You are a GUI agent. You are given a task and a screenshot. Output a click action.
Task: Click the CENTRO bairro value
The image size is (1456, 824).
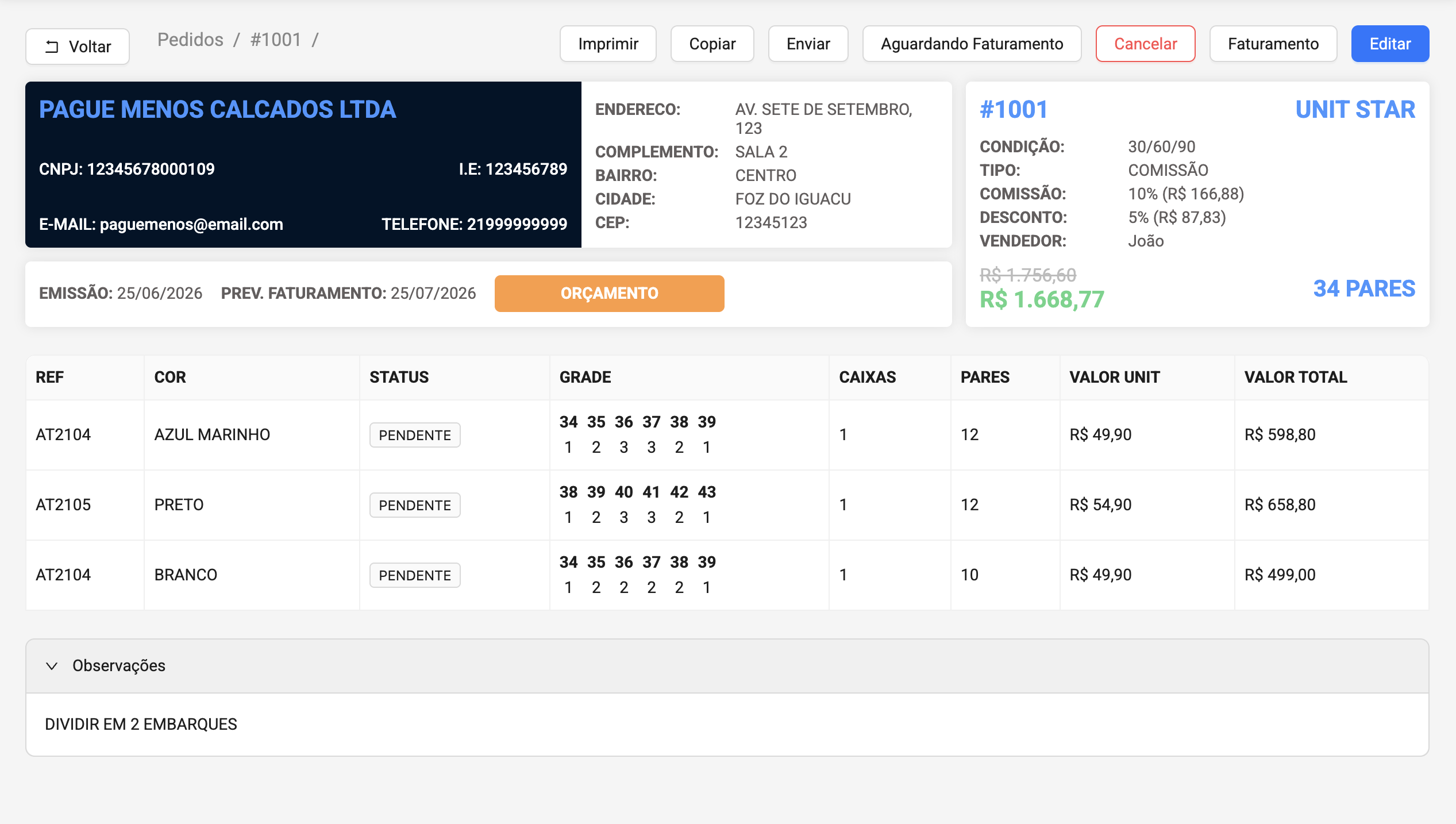766,175
